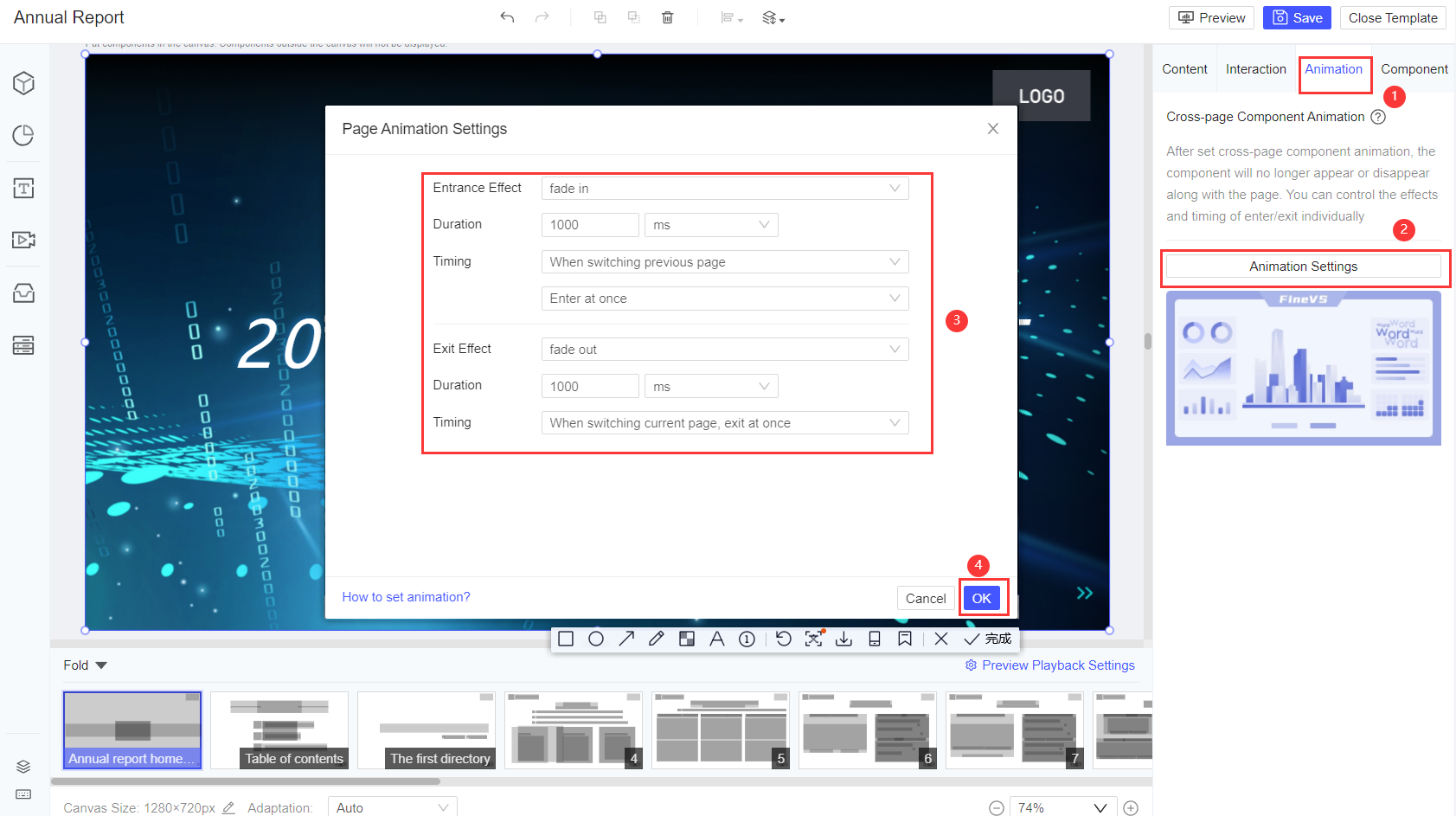Screen dimensions: 1456x816
Task: Open the text component panel in left sidebar
Action: pyautogui.click(x=22, y=188)
